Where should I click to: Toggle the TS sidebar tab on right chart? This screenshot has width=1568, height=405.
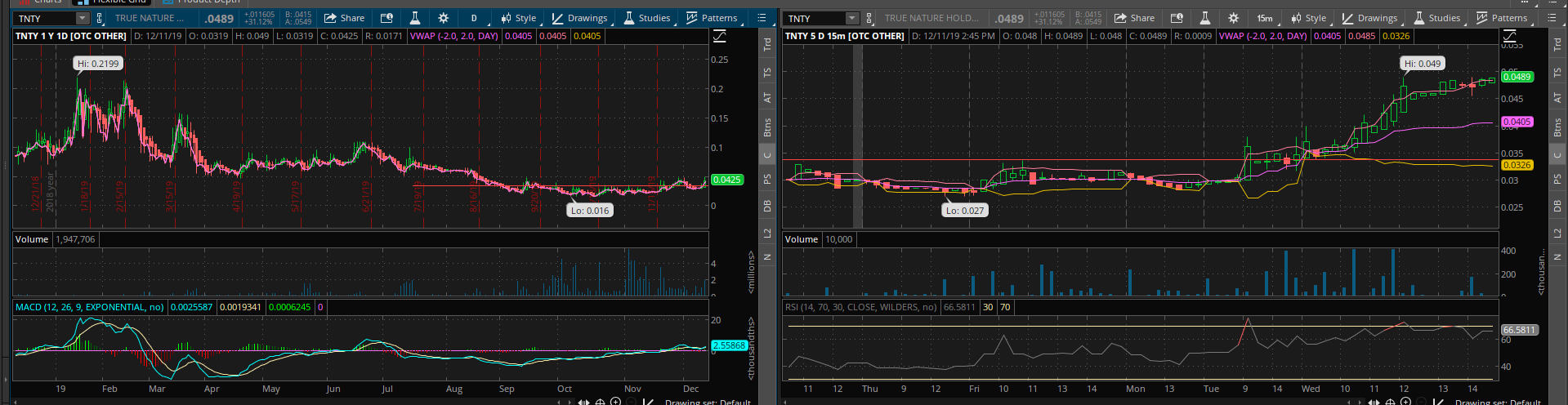[1557, 73]
